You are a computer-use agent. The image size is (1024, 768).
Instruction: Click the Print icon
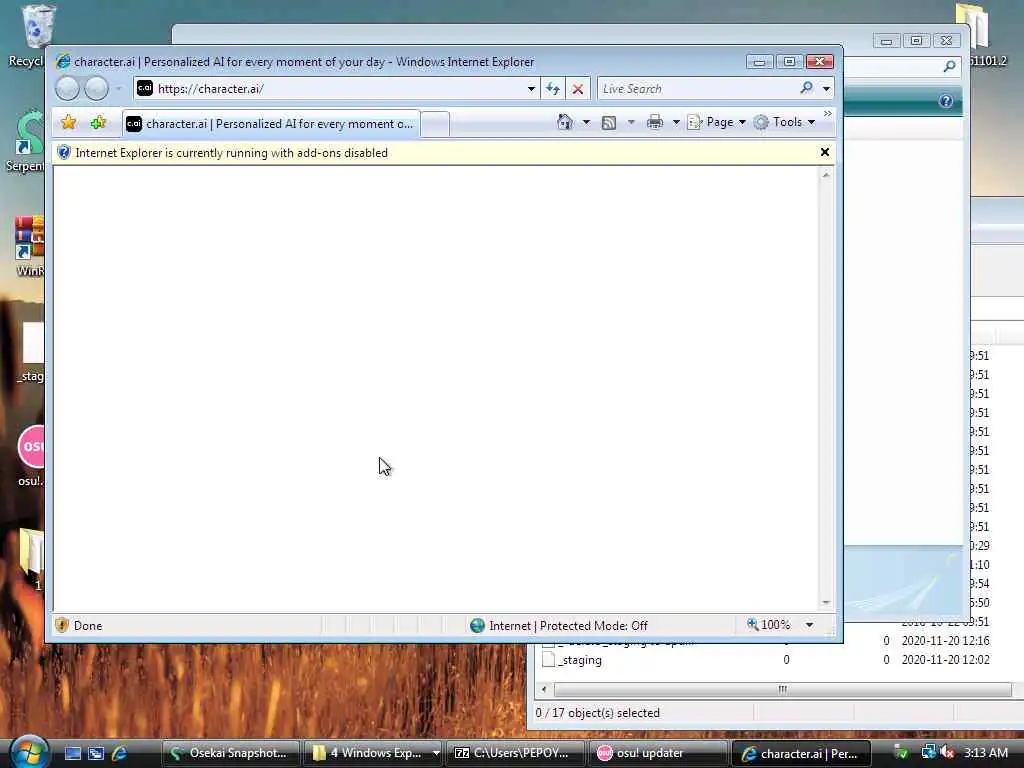(x=654, y=122)
